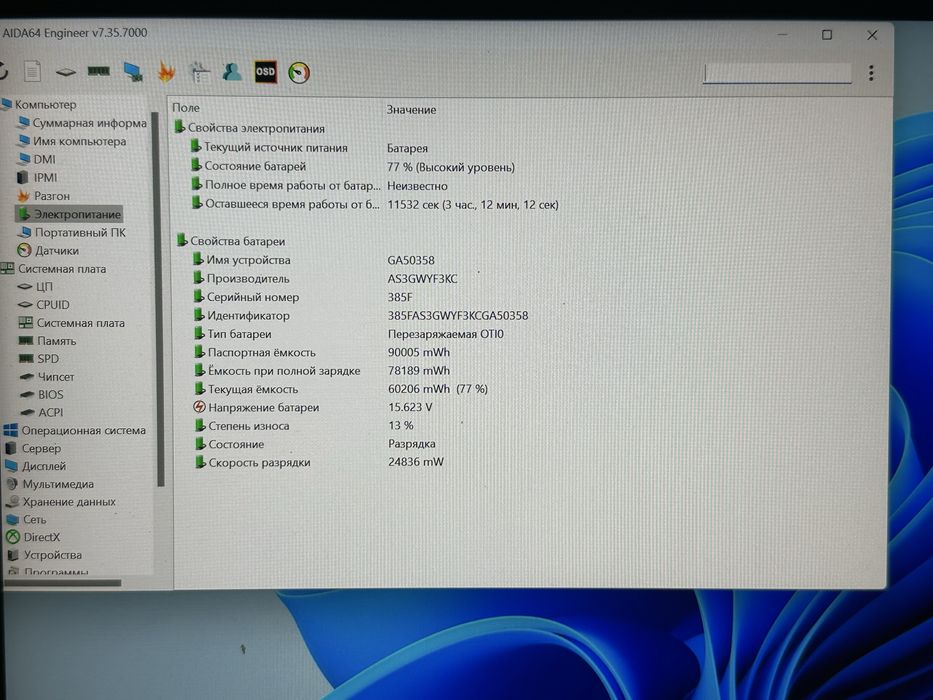Open the sensor gauge toolbar icon
Image resolution: width=933 pixels, height=700 pixels.
point(299,73)
